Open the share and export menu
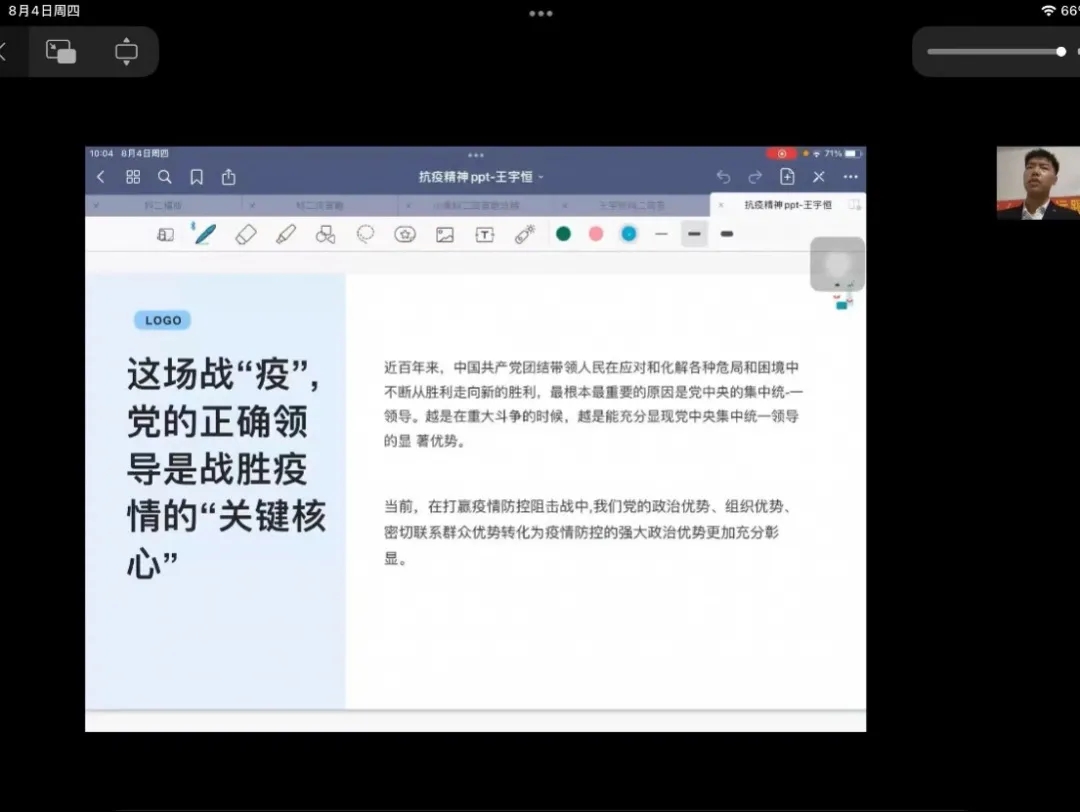The height and width of the screenshot is (812, 1080). 229,177
